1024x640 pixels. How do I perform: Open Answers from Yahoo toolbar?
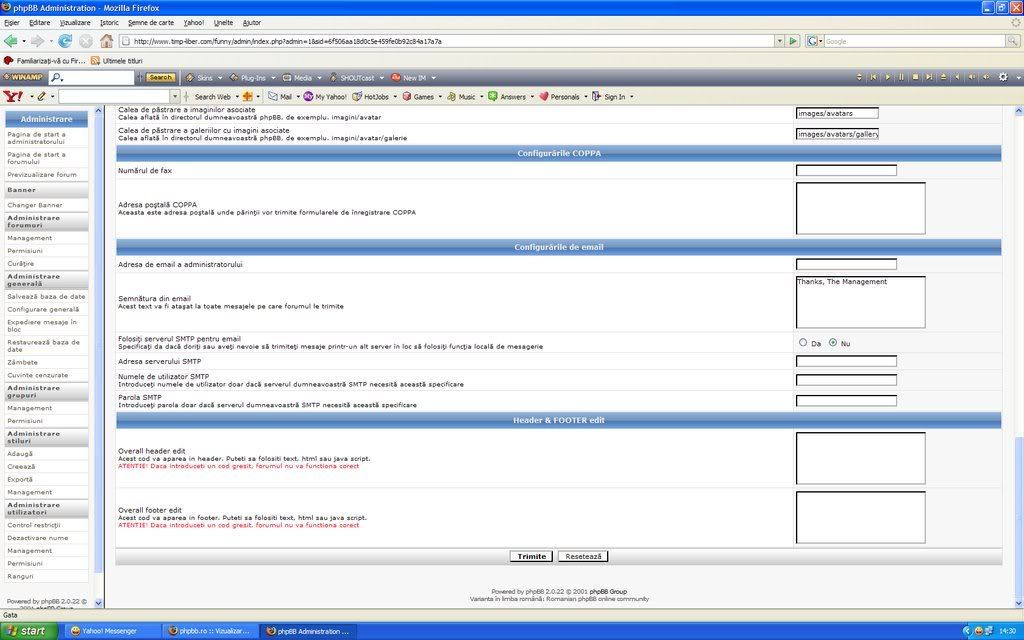point(507,97)
